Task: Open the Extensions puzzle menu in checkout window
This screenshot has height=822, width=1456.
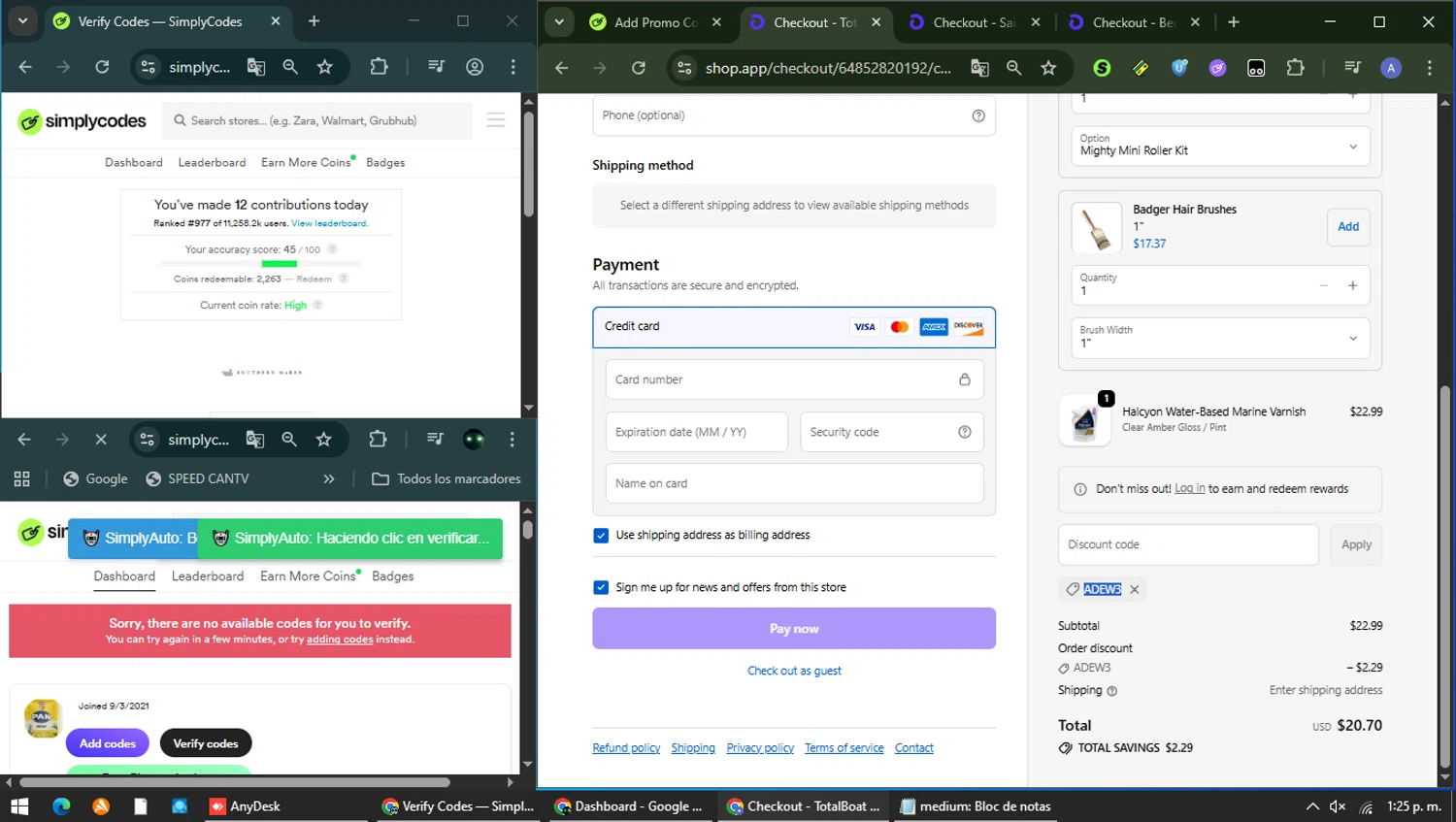Action: point(1295,68)
